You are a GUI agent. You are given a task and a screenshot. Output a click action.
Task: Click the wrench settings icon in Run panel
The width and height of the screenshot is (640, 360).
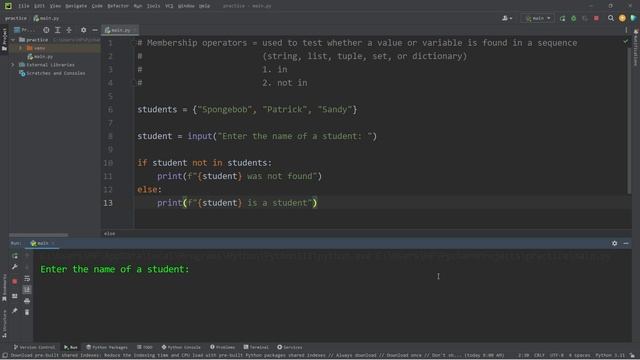click(15, 267)
